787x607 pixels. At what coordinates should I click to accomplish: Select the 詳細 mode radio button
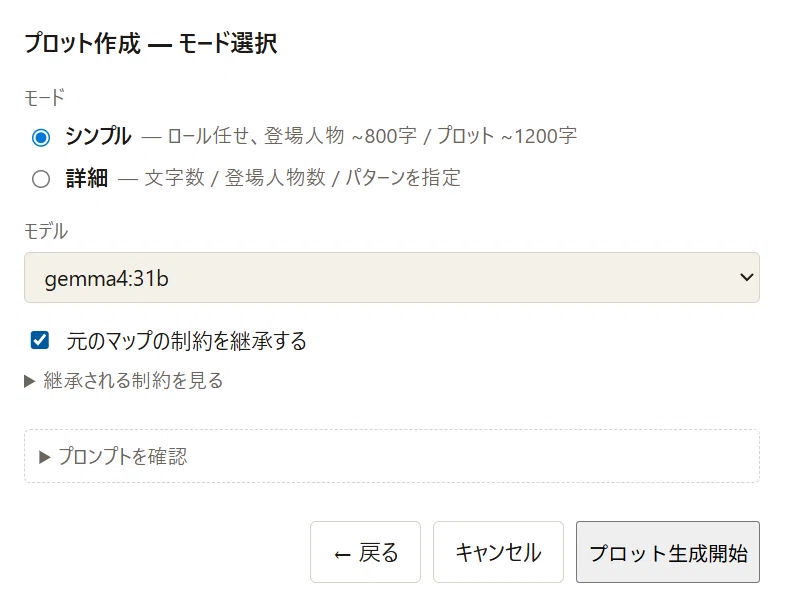pyautogui.click(x=41, y=179)
